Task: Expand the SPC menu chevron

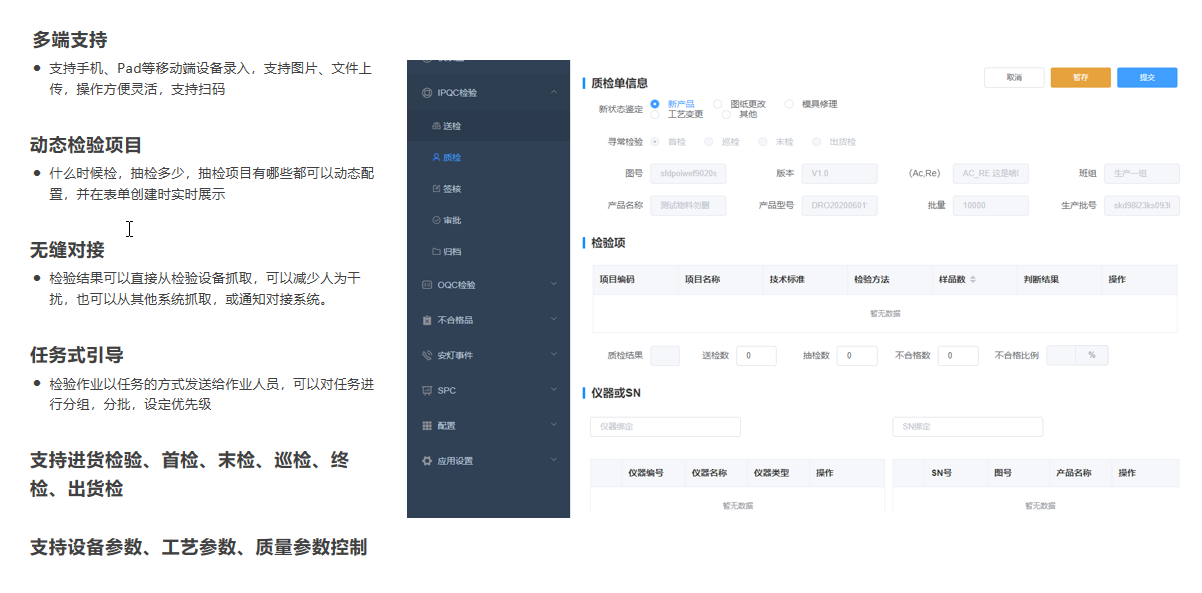Action: (x=554, y=390)
